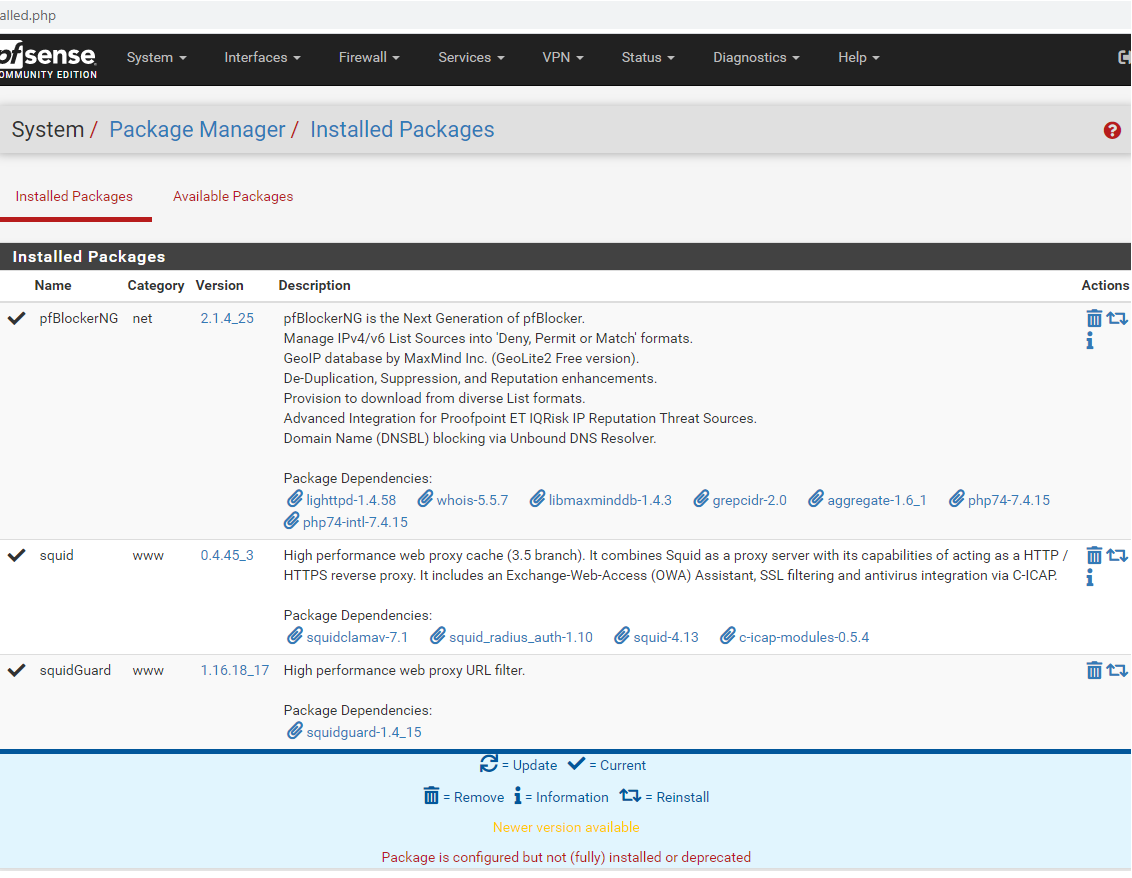Open php74-7.4.15 dependency link
1132x878 pixels.
point(1009,500)
